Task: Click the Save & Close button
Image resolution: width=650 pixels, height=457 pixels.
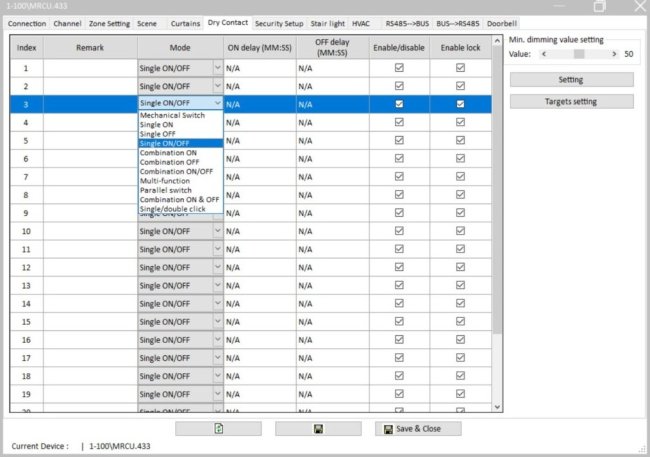Action: pos(418,428)
